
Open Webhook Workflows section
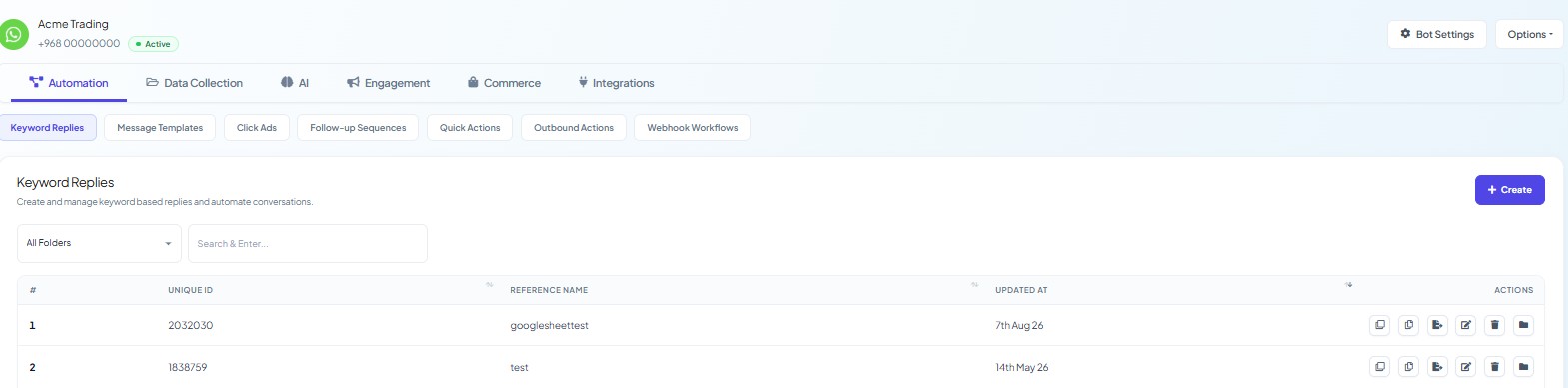(x=692, y=128)
